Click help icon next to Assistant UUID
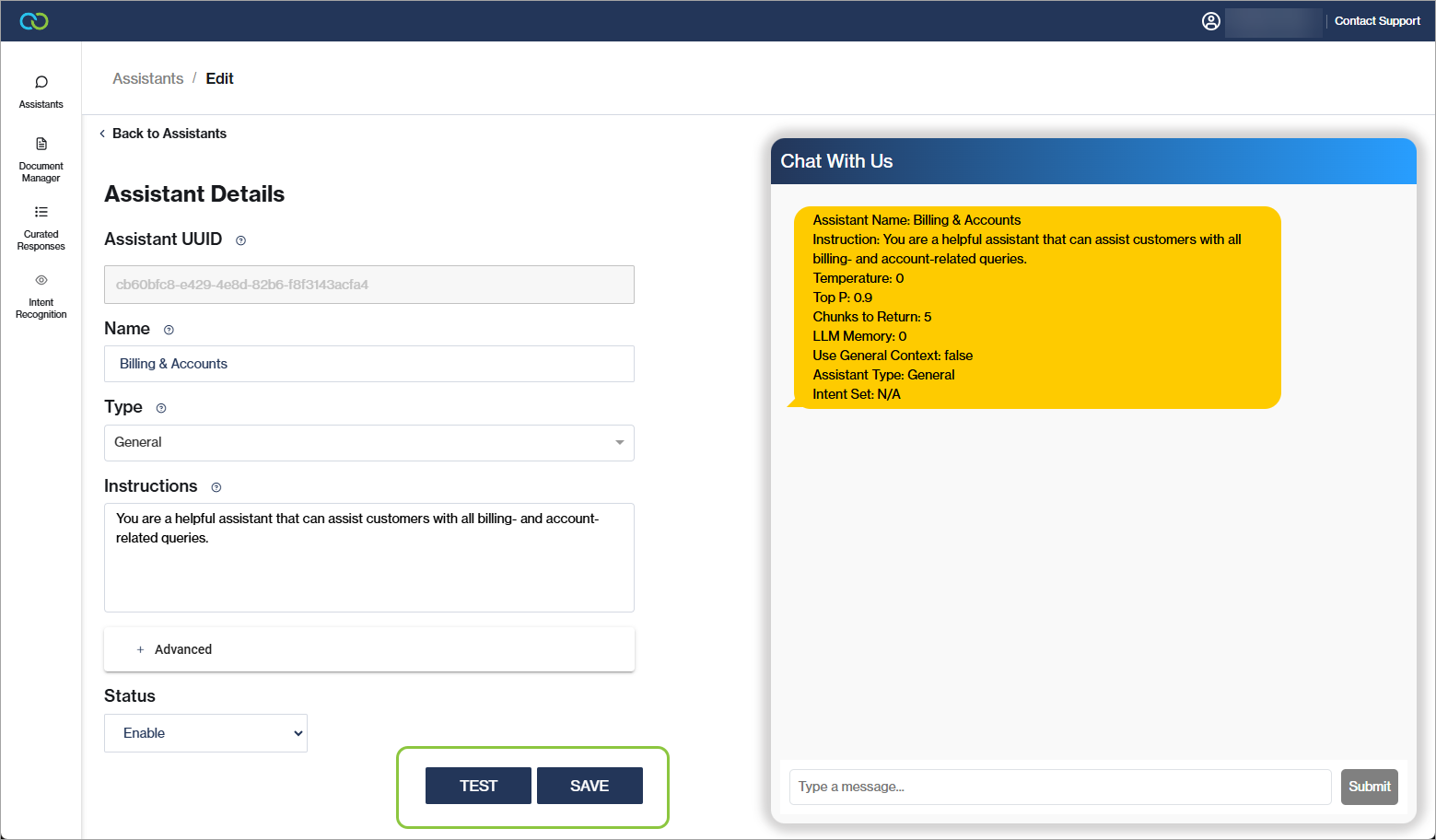 [x=241, y=240]
